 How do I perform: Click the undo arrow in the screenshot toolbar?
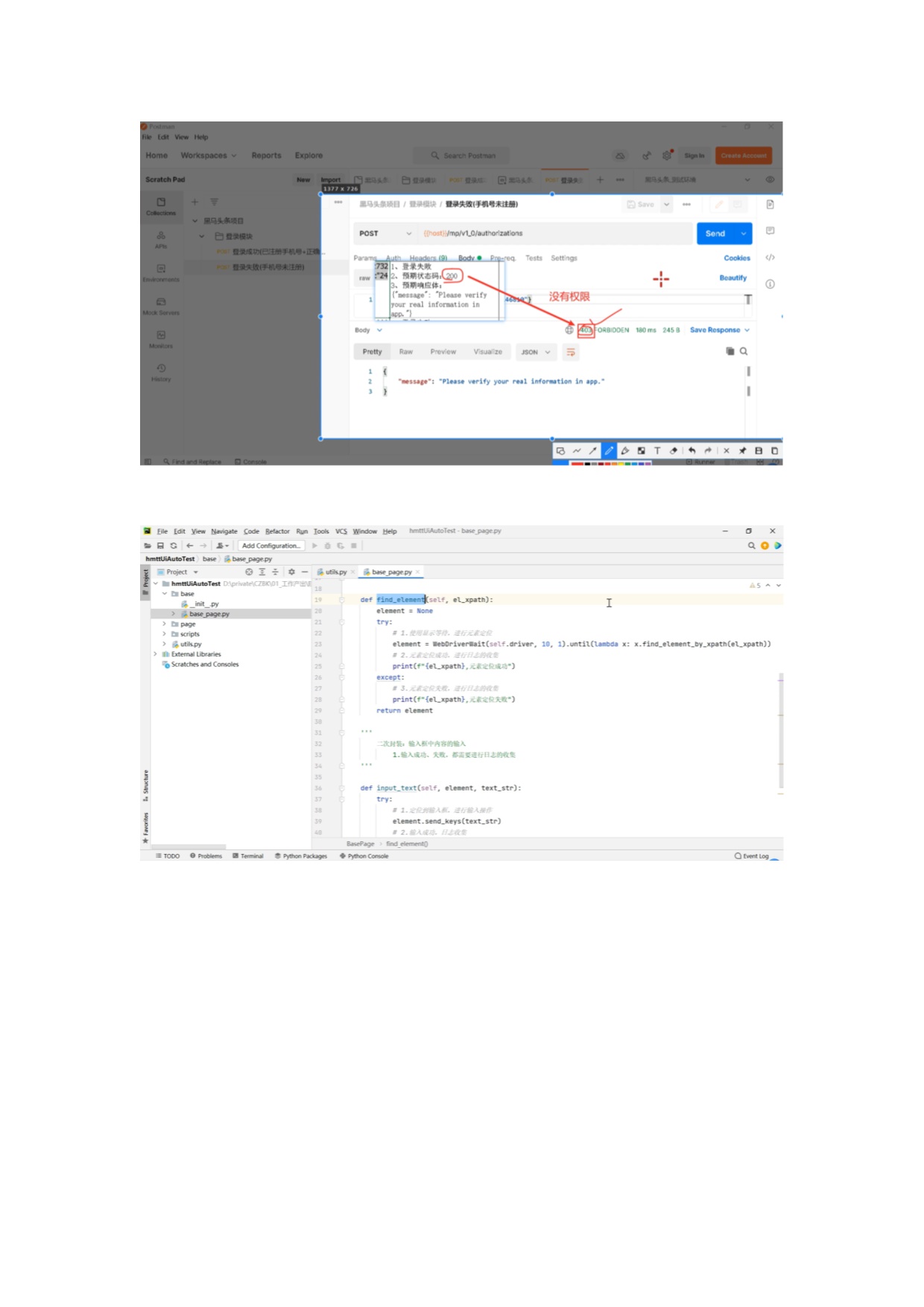pos(692,451)
